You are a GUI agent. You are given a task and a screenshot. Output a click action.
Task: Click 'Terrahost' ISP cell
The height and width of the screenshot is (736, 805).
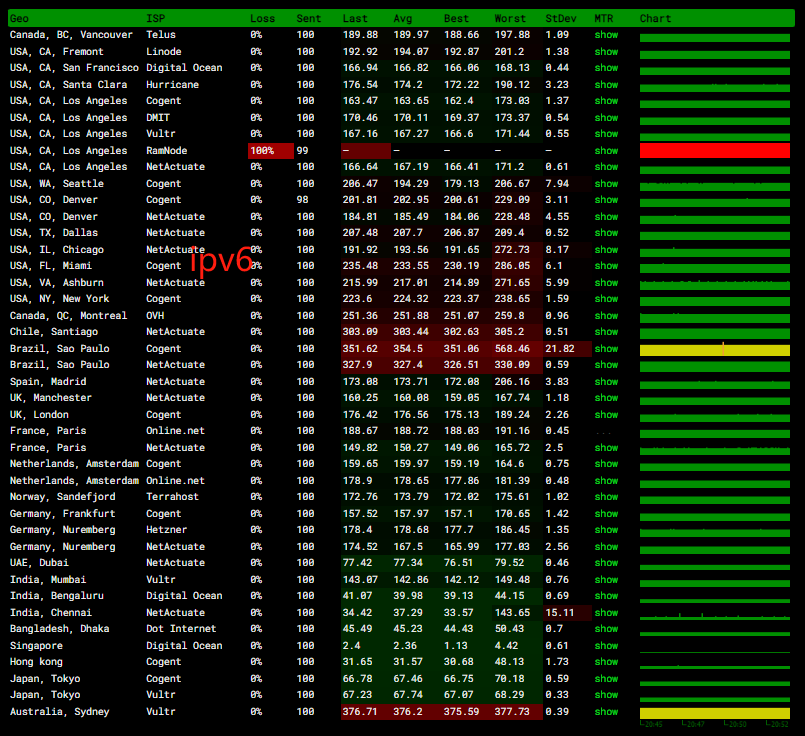pos(172,497)
